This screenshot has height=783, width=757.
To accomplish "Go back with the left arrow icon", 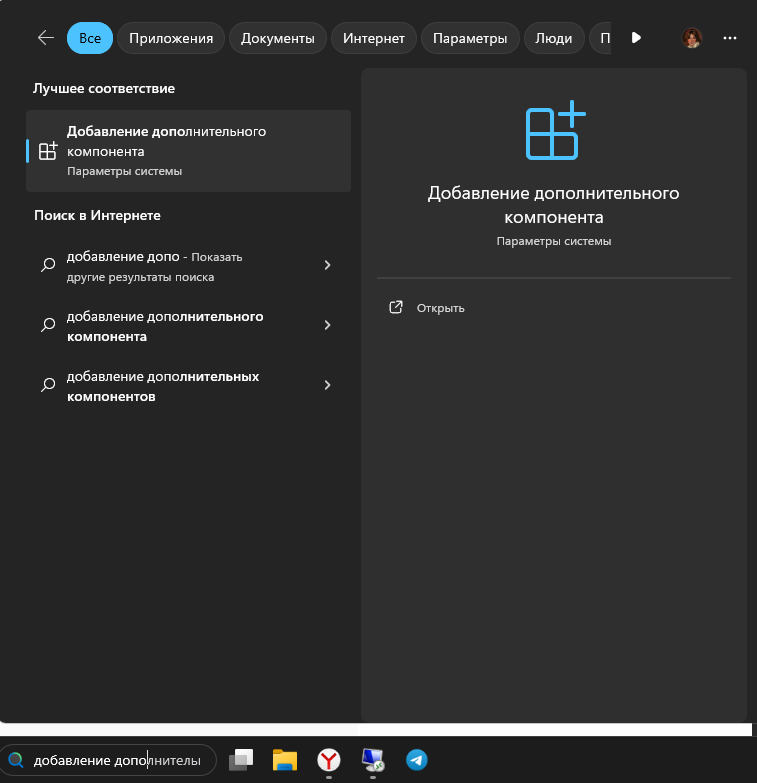I will 45,38.
